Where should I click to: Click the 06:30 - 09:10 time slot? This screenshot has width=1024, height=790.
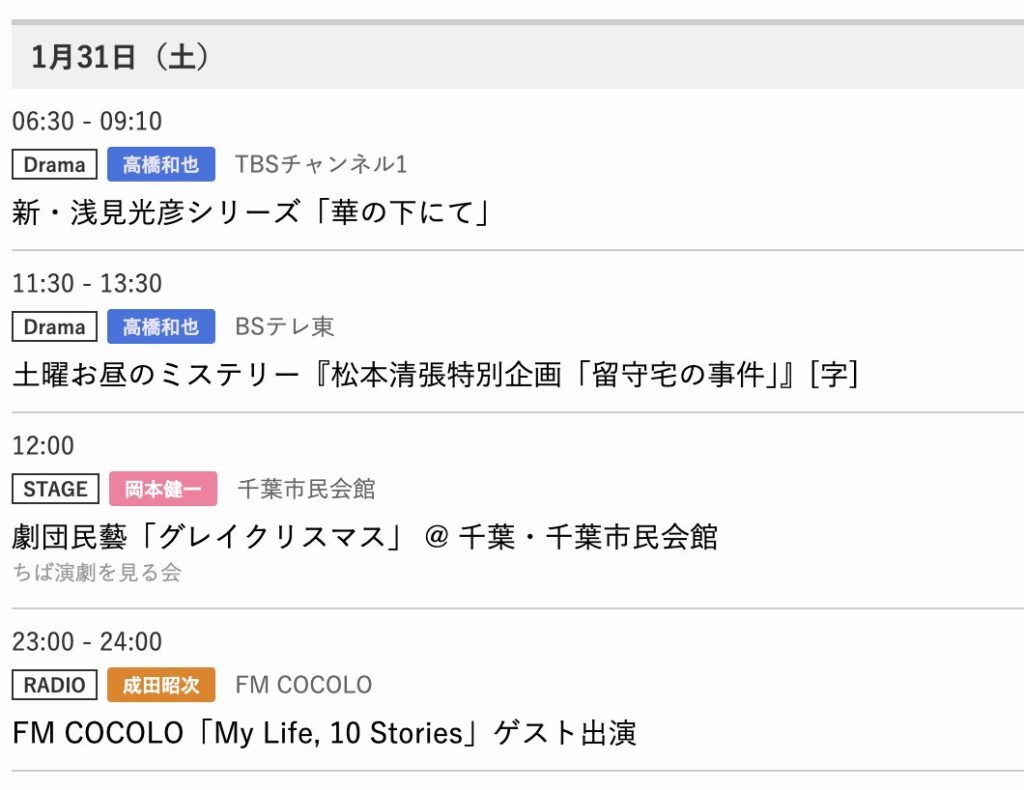pyautogui.click(x=87, y=121)
